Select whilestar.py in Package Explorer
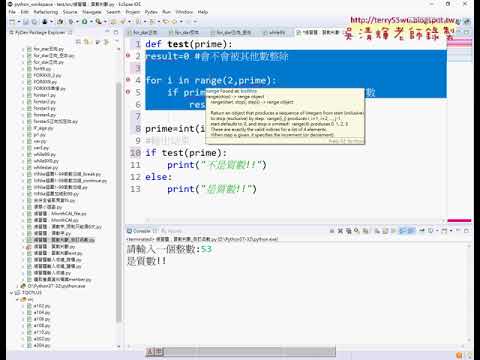The image size is (480, 360). click(46, 167)
